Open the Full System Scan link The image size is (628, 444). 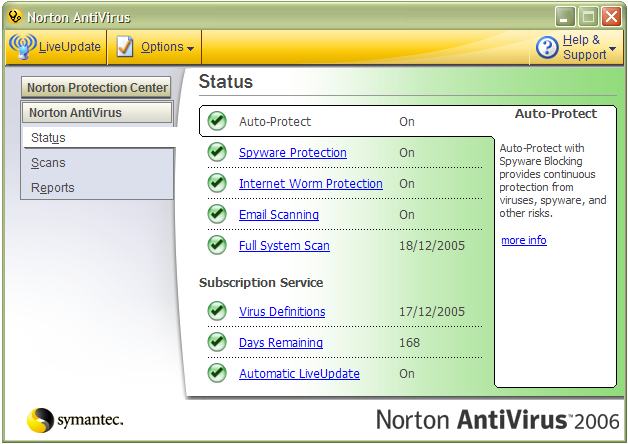(x=284, y=245)
